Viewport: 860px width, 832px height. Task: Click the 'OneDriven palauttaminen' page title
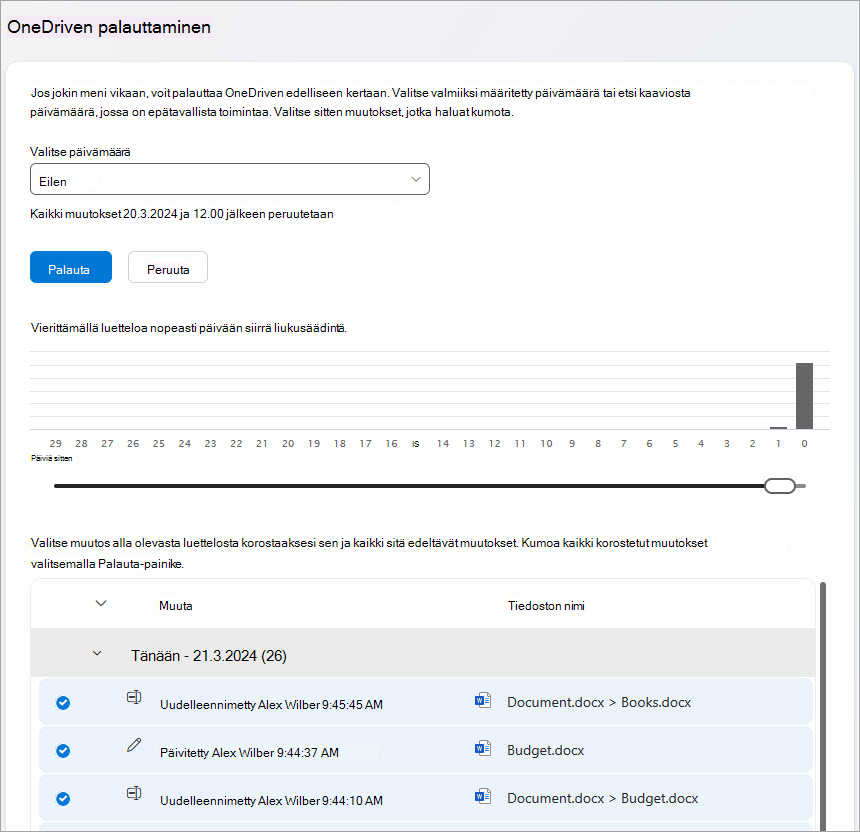(109, 27)
